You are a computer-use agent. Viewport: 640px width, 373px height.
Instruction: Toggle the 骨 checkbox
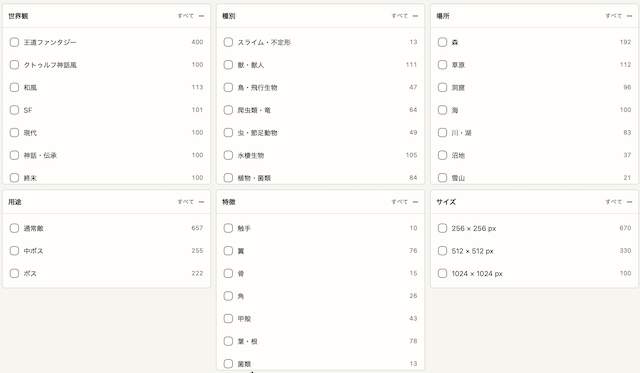228,273
